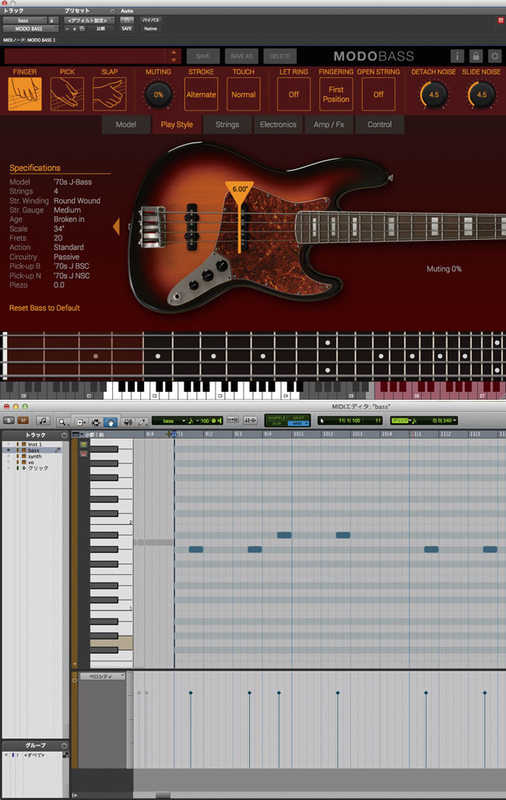Adjust the Muting 0% knob
Viewport: 506px width, 800px height.
[x=158, y=94]
